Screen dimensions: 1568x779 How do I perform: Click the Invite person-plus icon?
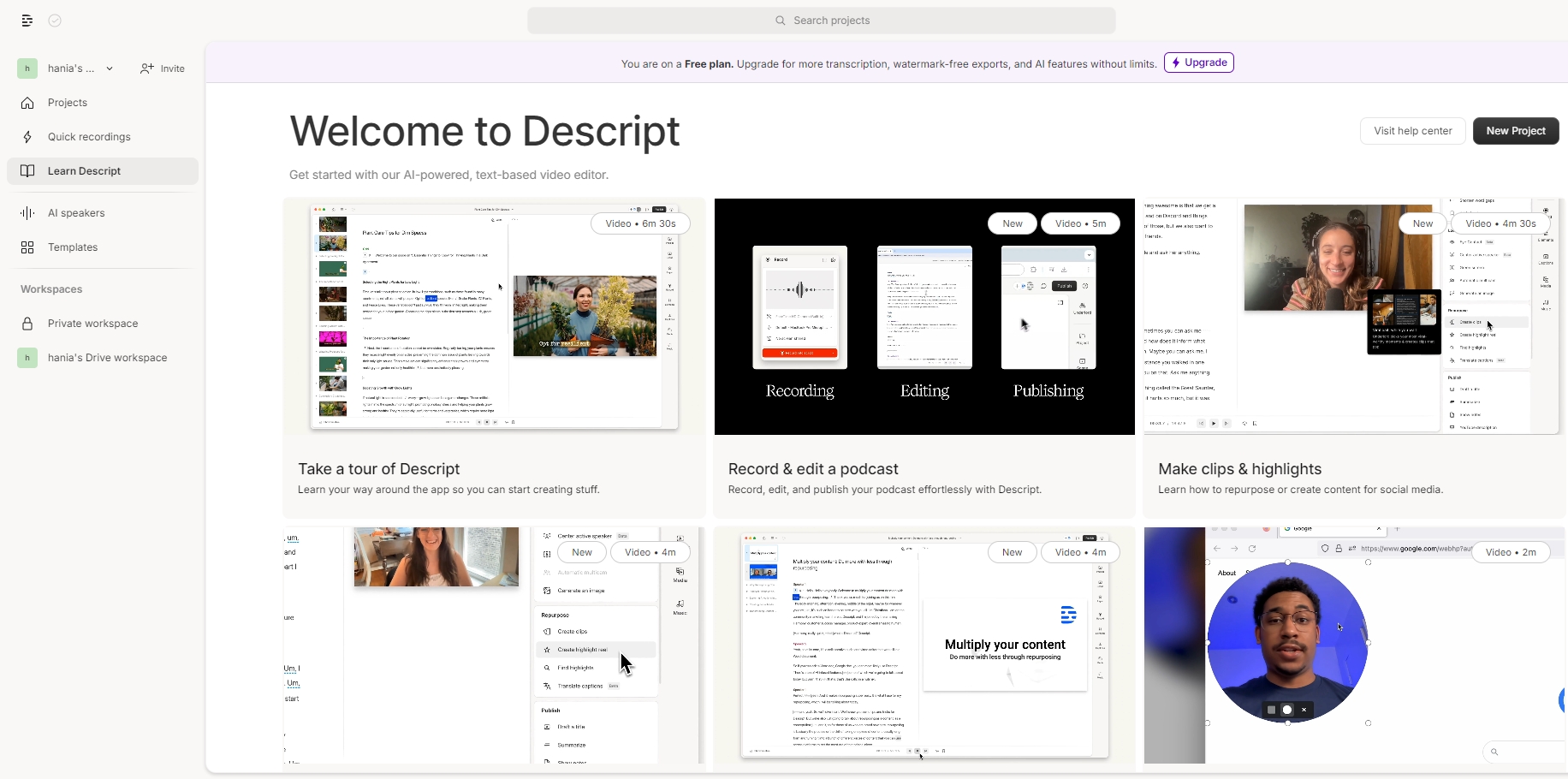[x=147, y=68]
